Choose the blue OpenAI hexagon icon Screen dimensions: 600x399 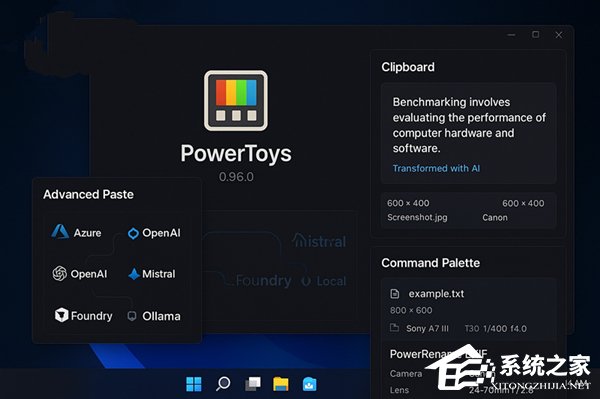[133, 233]
